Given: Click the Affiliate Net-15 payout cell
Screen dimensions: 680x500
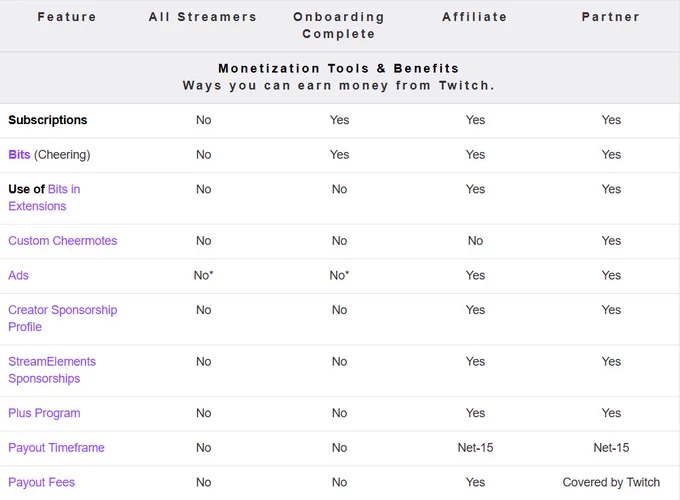Looking at the screenshot, I should point(475,448).
